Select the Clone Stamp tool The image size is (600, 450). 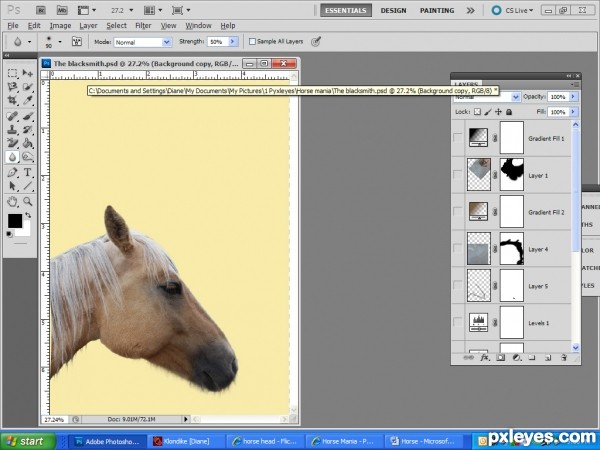click(x=12, y=130)
